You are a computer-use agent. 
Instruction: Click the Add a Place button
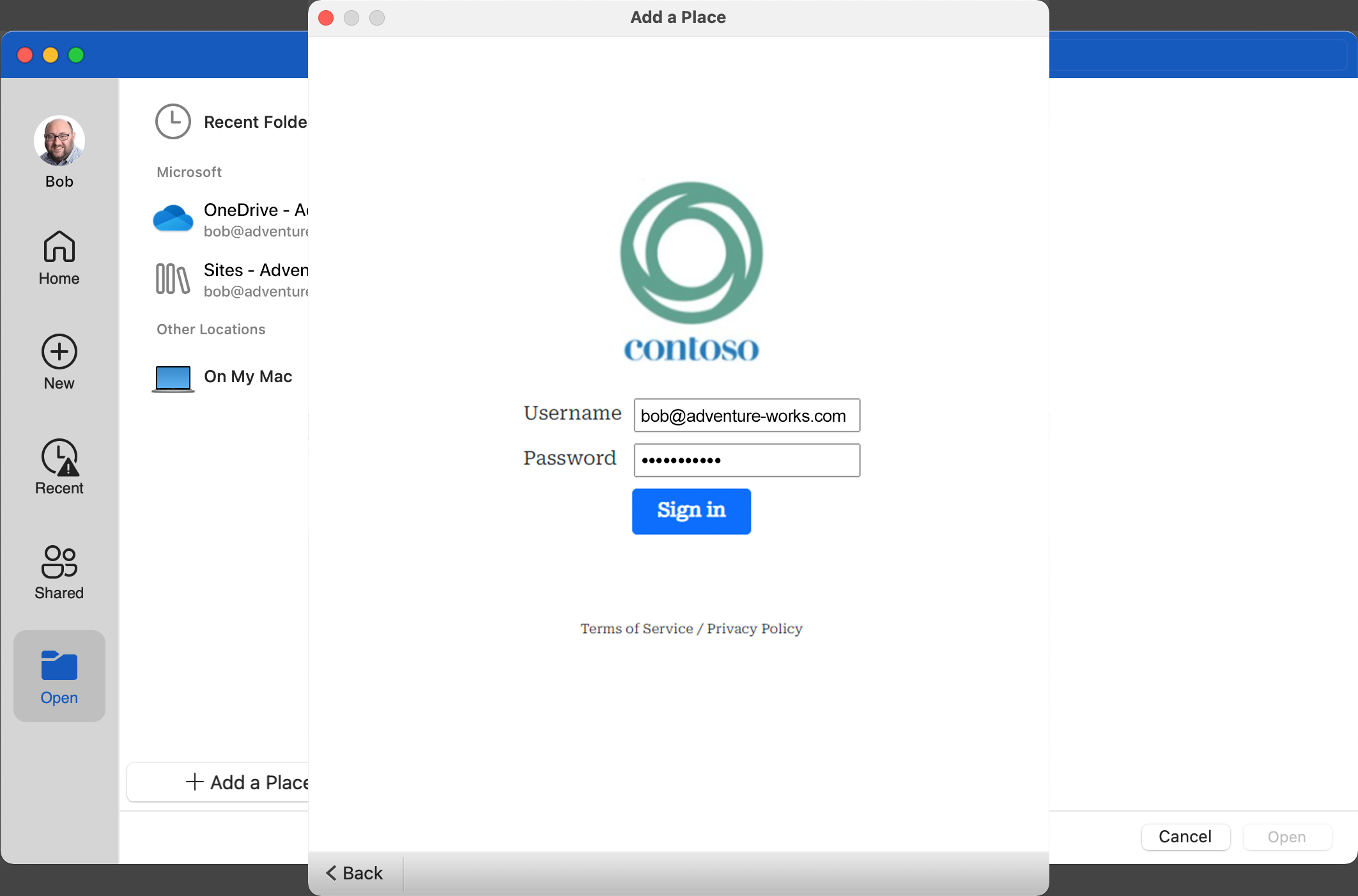pyautogui.click(x=248, y=782)
